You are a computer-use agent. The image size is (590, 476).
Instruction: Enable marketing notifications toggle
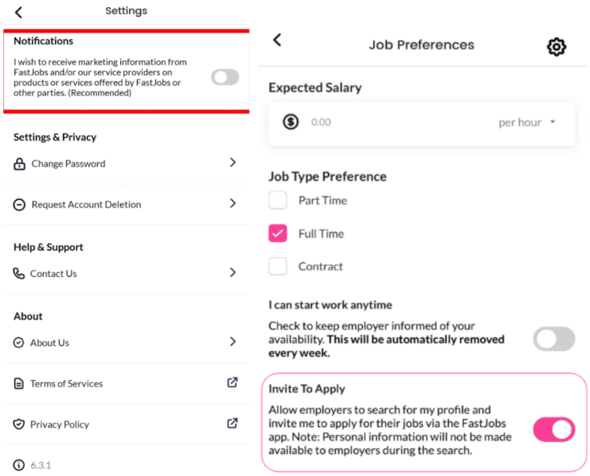pos(225,77)
